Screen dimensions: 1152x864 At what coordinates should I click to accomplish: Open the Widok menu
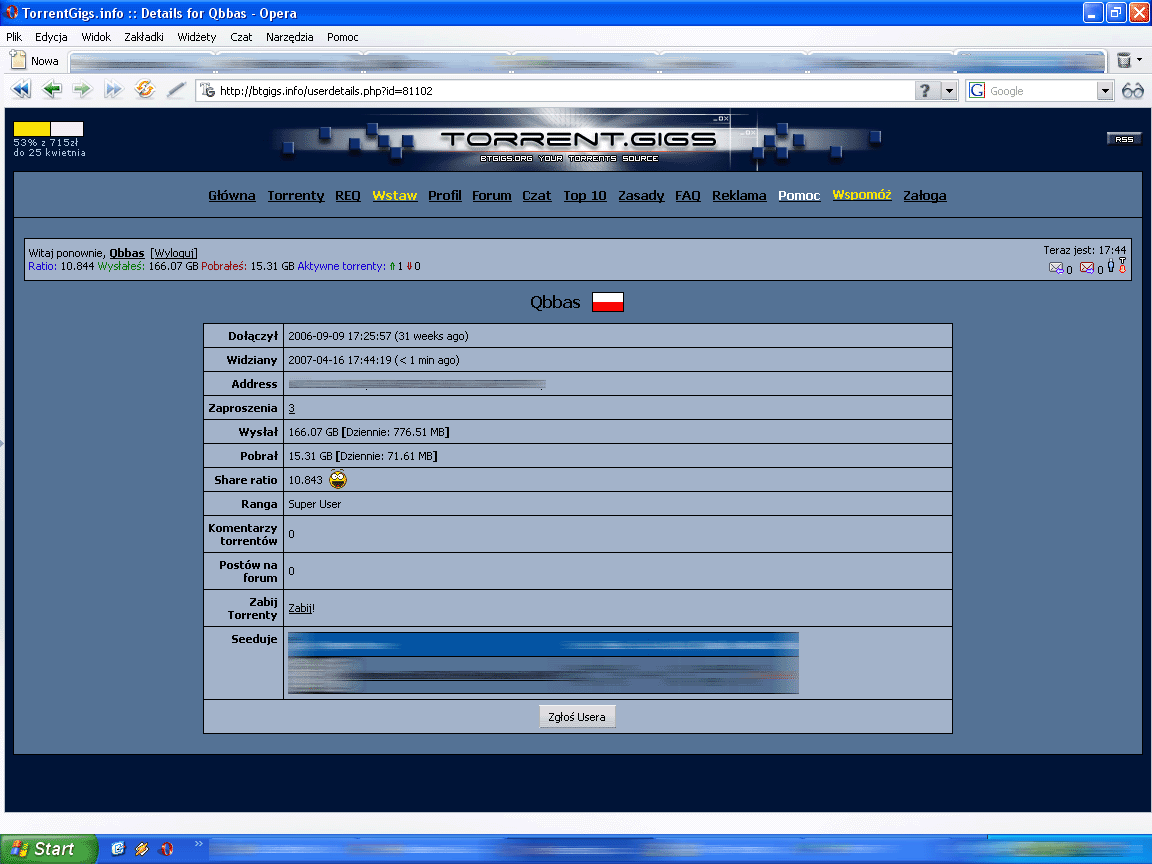[x=96, y=37]
